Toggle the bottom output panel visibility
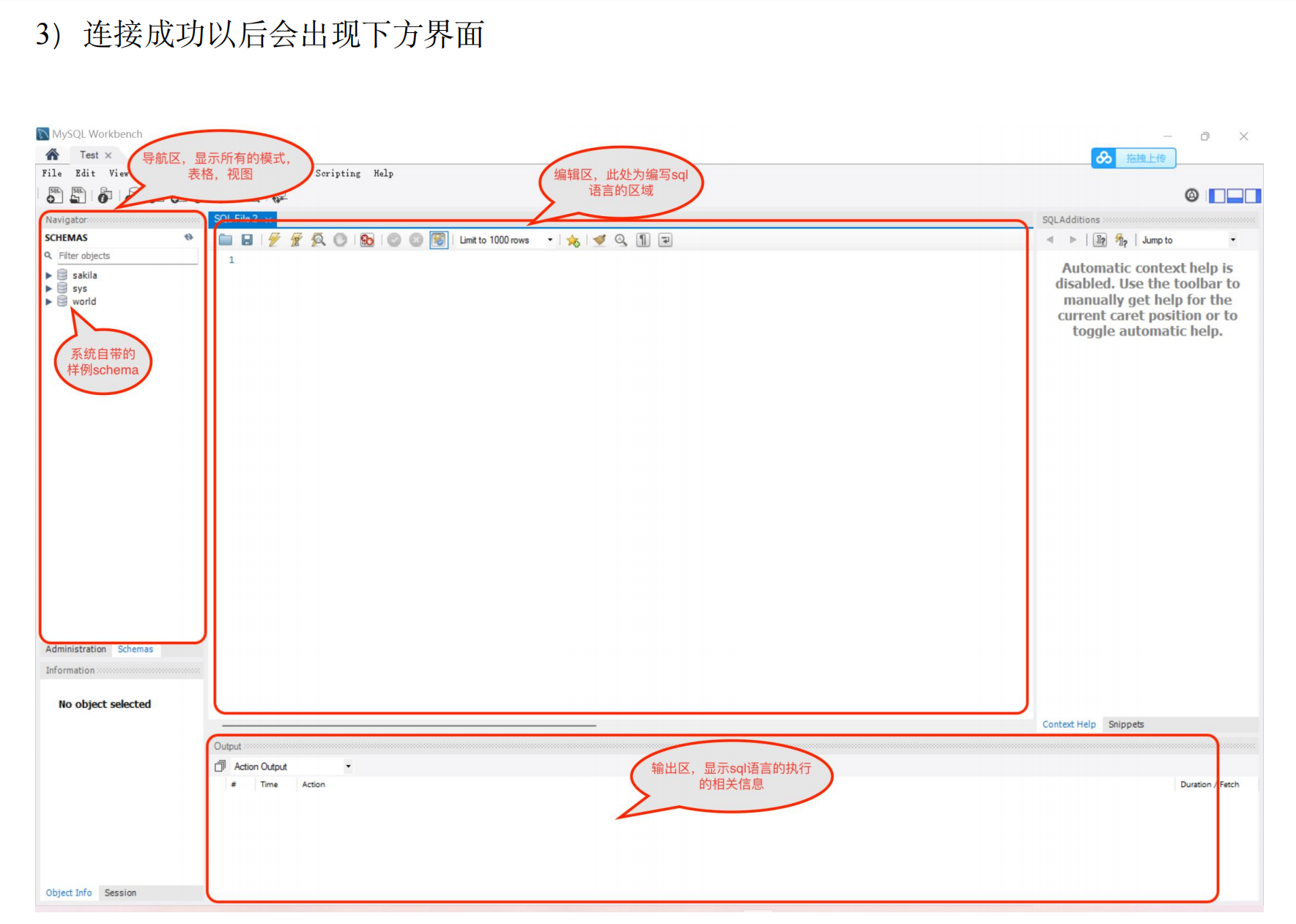Image resolution: width=1296 pixels, height=924 pixels. (x=1235, y=196)
